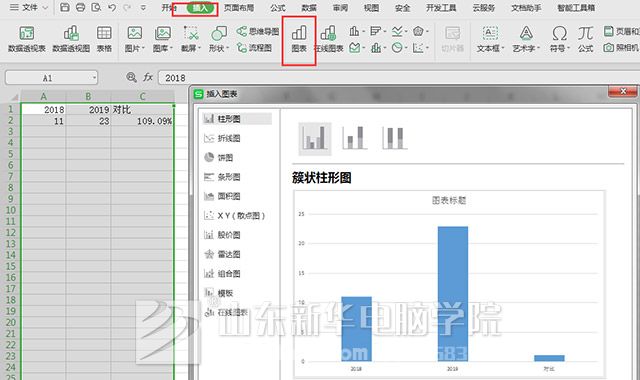Screen dimensions: 640x380
Task: Click the 思维导图 mind map icon
Action: coord(258,31)
